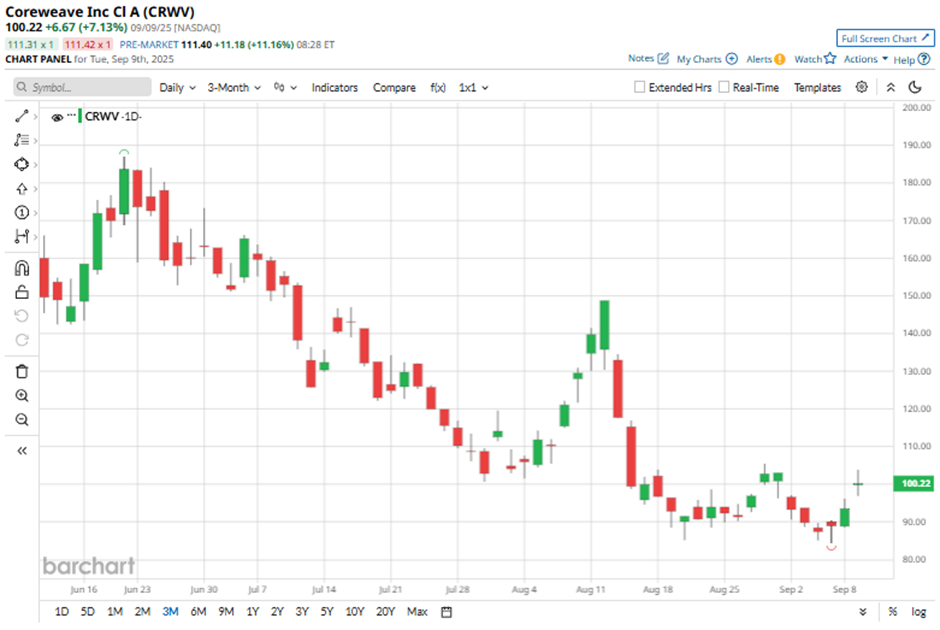Select the trend line drawing tool
This screenshot has height=630, width=940.
coord(22,116)
